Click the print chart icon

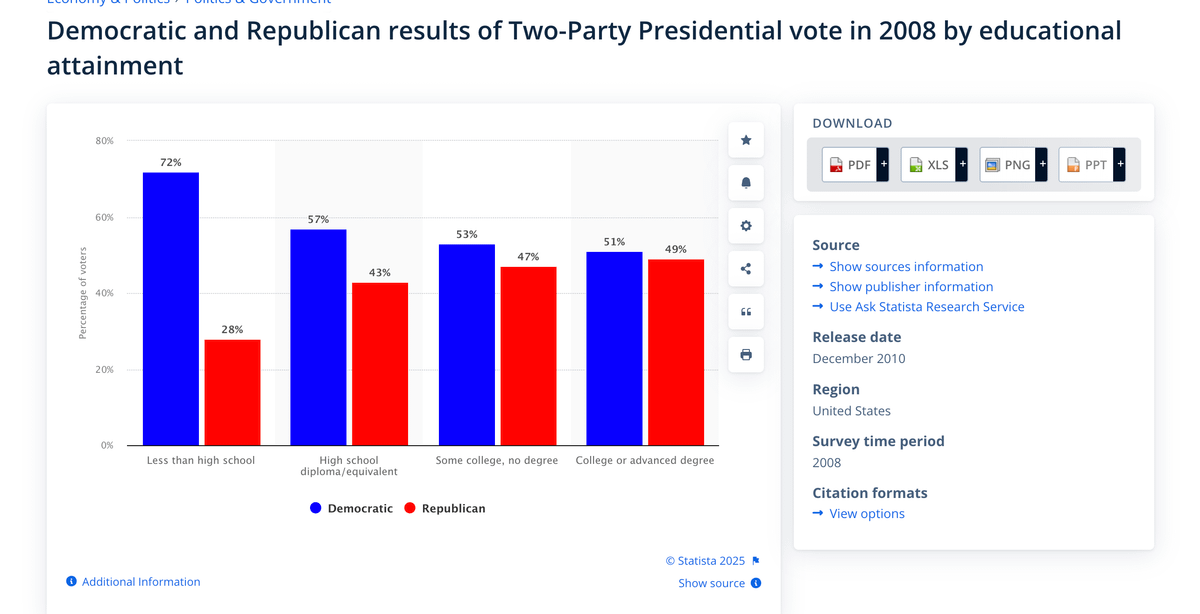[746, 355]
